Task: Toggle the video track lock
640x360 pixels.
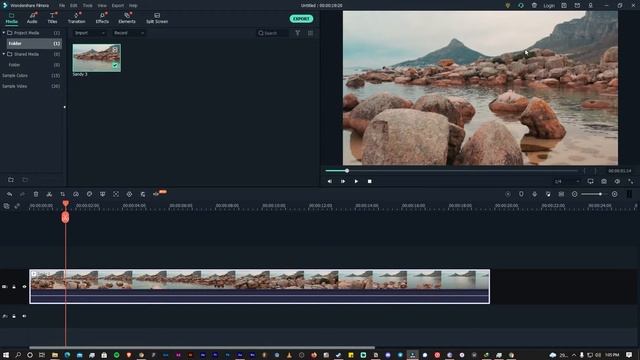Action: 14,287
